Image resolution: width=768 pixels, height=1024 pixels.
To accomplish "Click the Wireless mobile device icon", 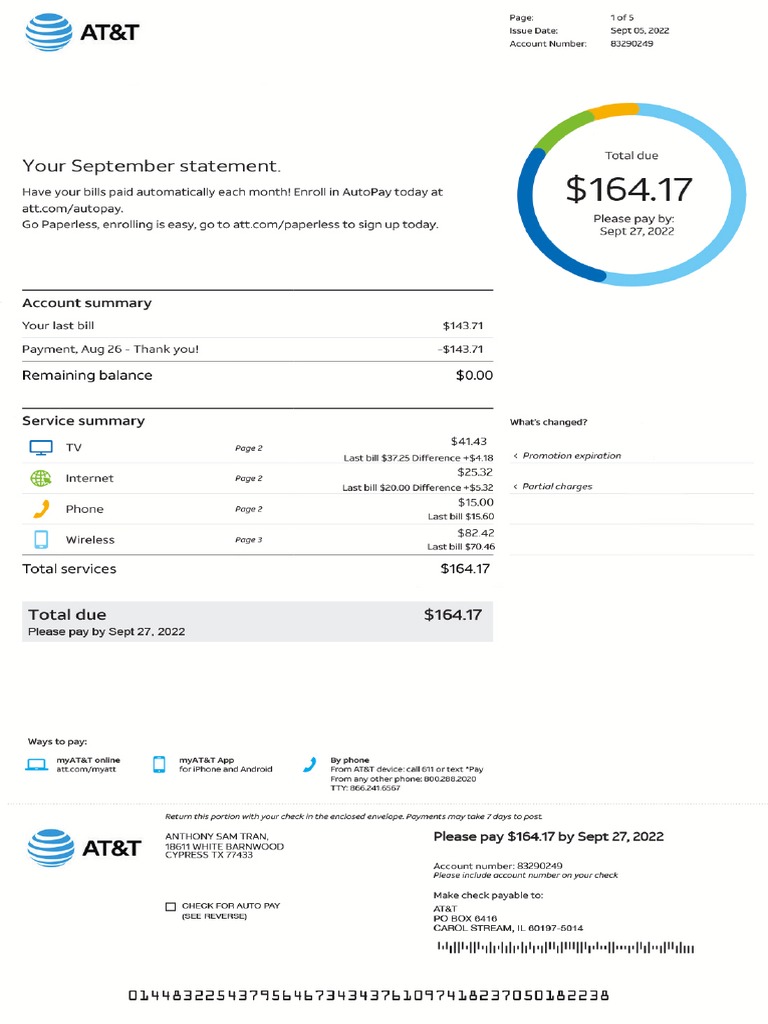I will 41,540.
